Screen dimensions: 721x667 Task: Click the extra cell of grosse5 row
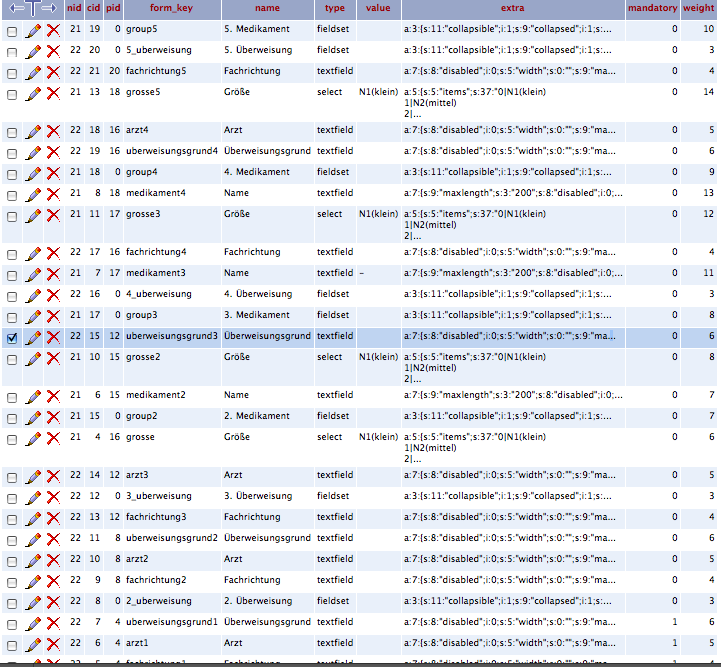tap(512, 102)
